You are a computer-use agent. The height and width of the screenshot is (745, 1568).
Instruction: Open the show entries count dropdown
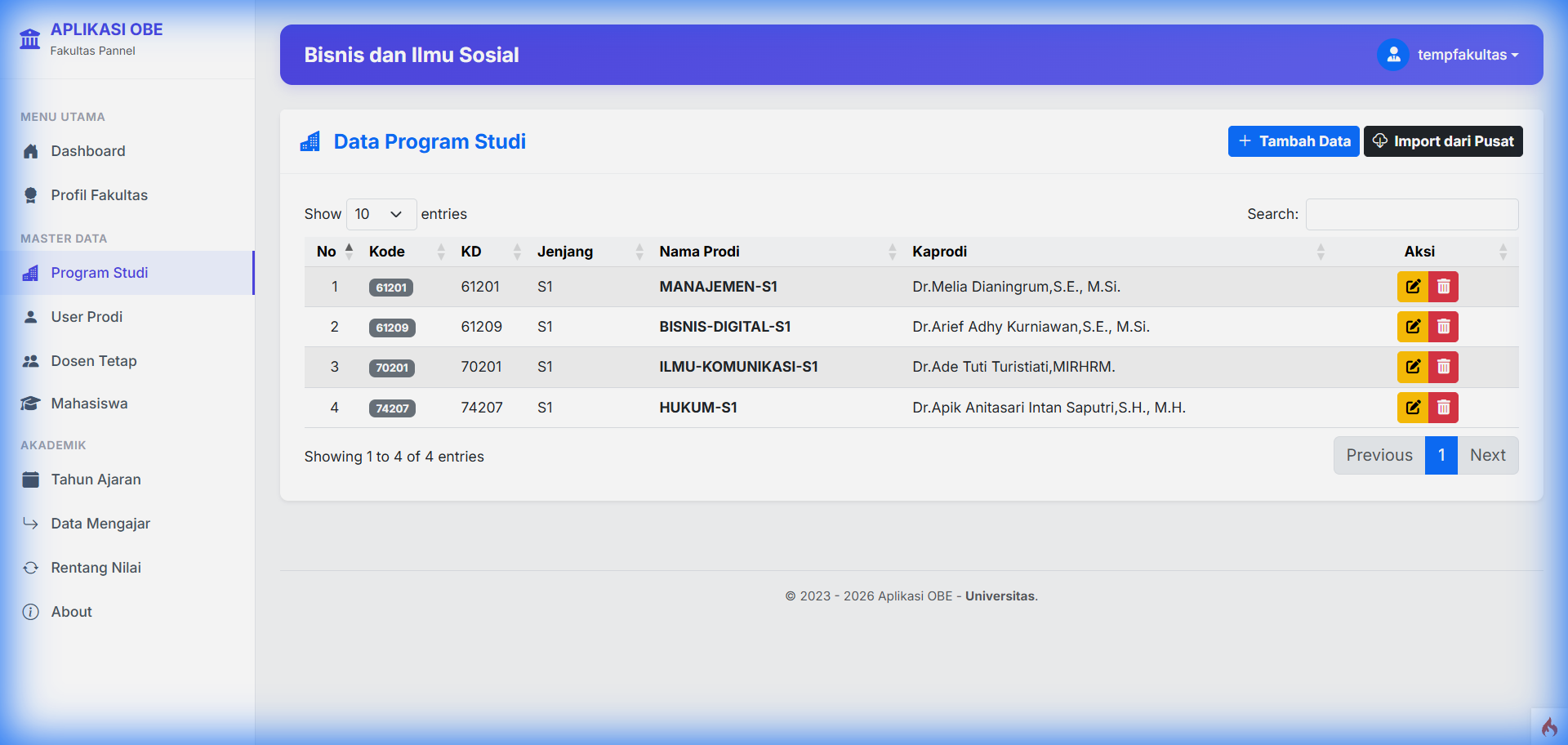tap(381, 214)
